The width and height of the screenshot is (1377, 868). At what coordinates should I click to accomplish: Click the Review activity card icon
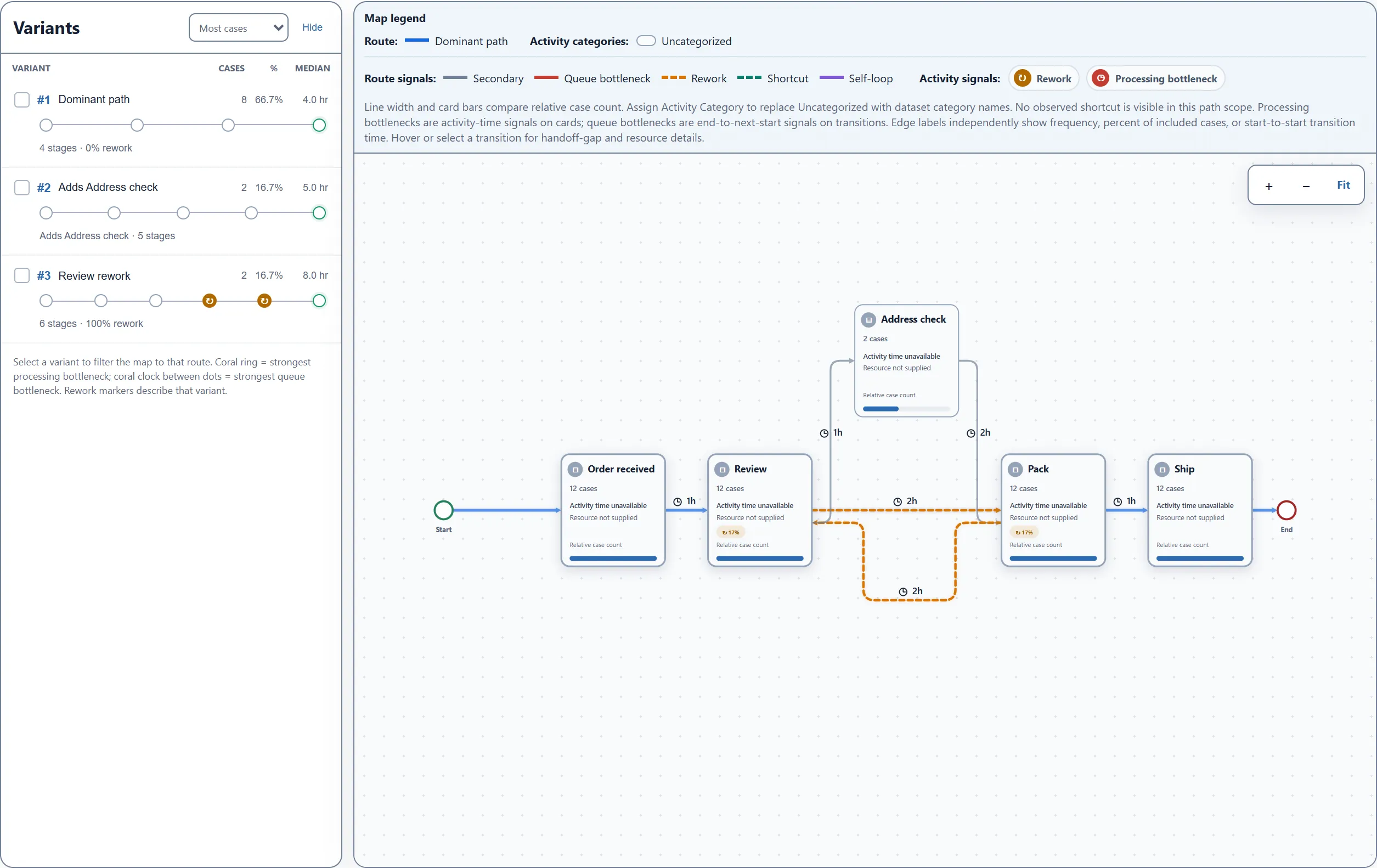723,470
